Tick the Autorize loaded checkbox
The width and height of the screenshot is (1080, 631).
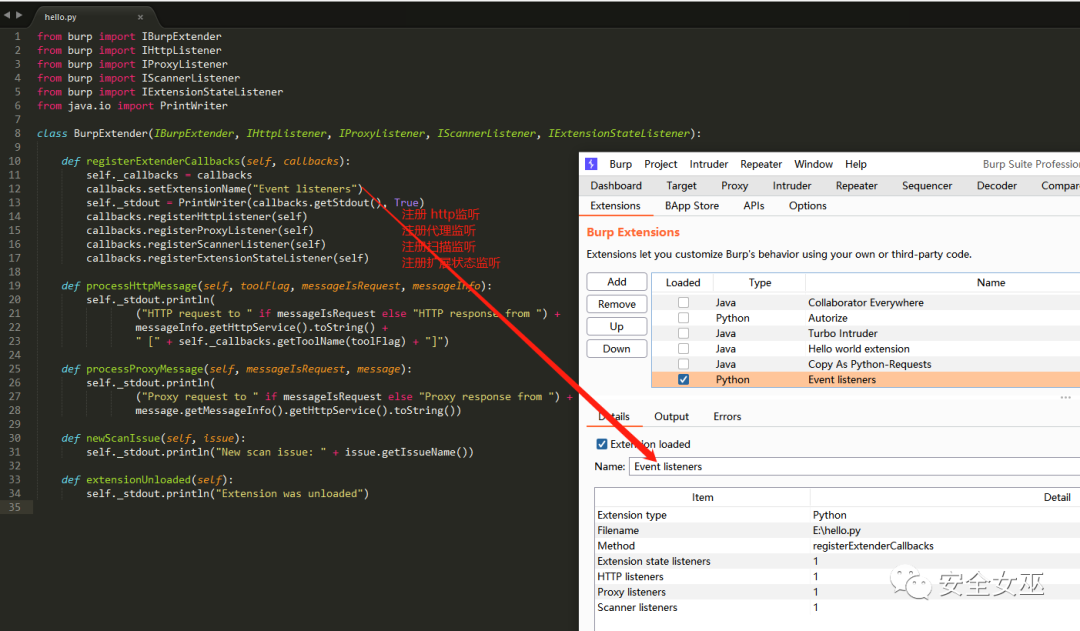click(x=683, y=318)
